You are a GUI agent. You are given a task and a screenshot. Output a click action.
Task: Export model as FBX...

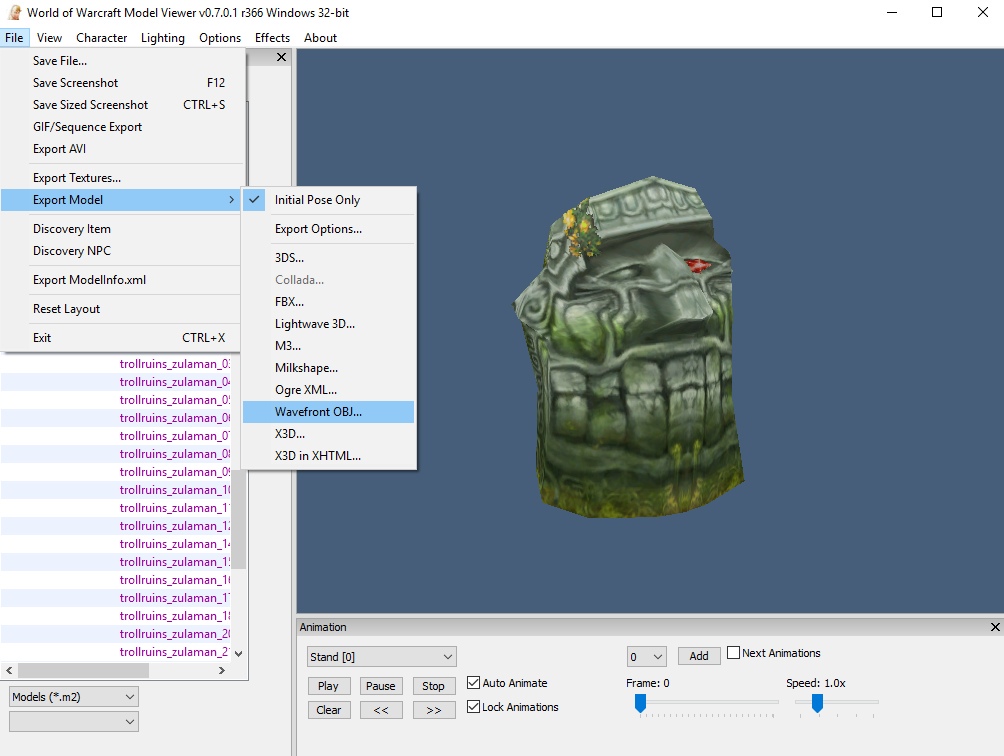(x=329, y=302)
